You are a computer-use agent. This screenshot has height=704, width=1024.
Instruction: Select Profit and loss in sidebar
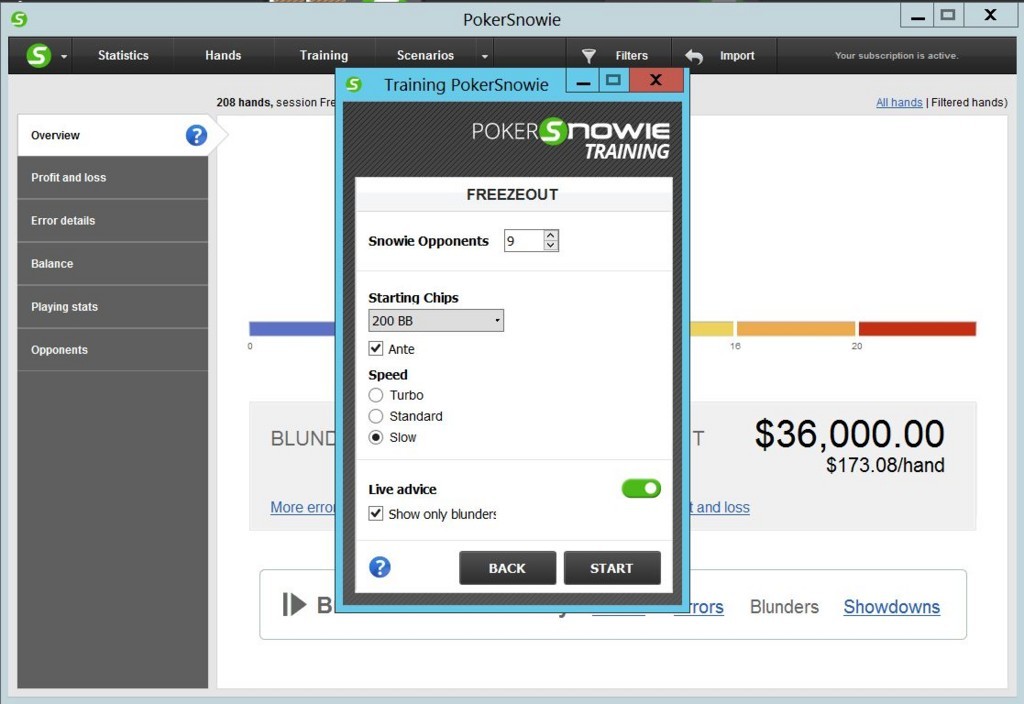click(112, 178)
